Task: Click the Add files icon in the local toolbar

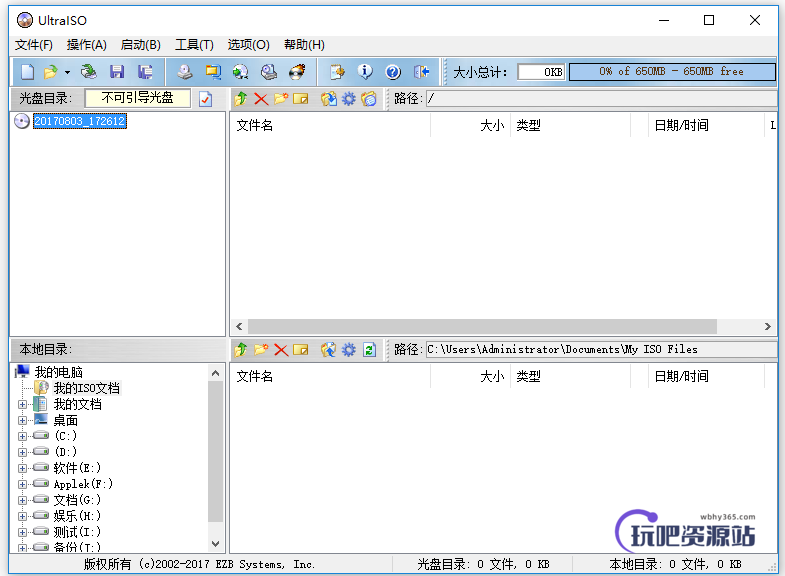Action: pyautogui.click(x=328, y=349)
